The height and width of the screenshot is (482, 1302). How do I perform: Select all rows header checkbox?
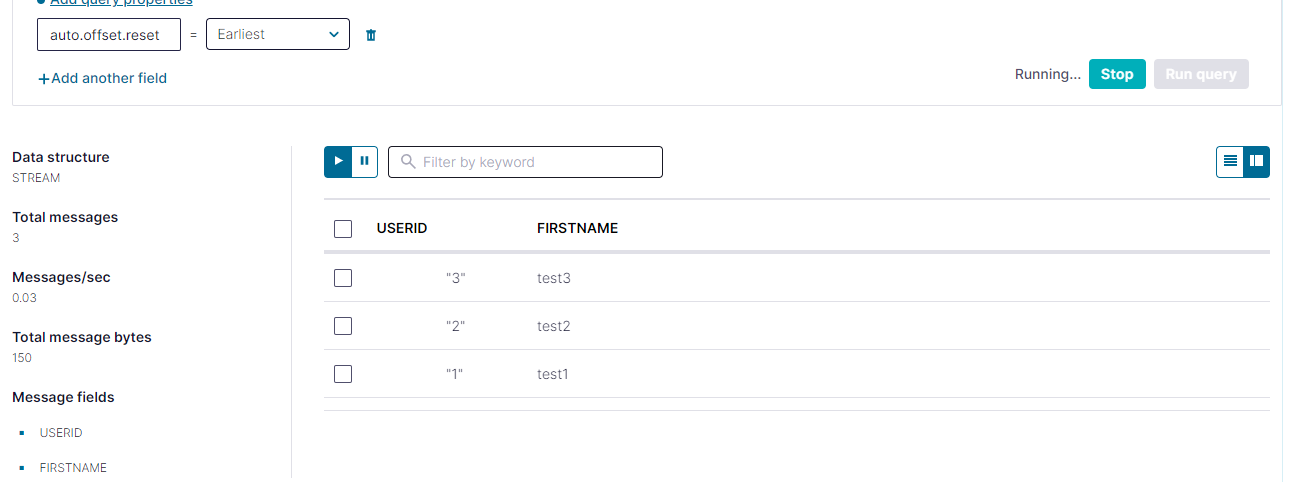tap(343, 229)
